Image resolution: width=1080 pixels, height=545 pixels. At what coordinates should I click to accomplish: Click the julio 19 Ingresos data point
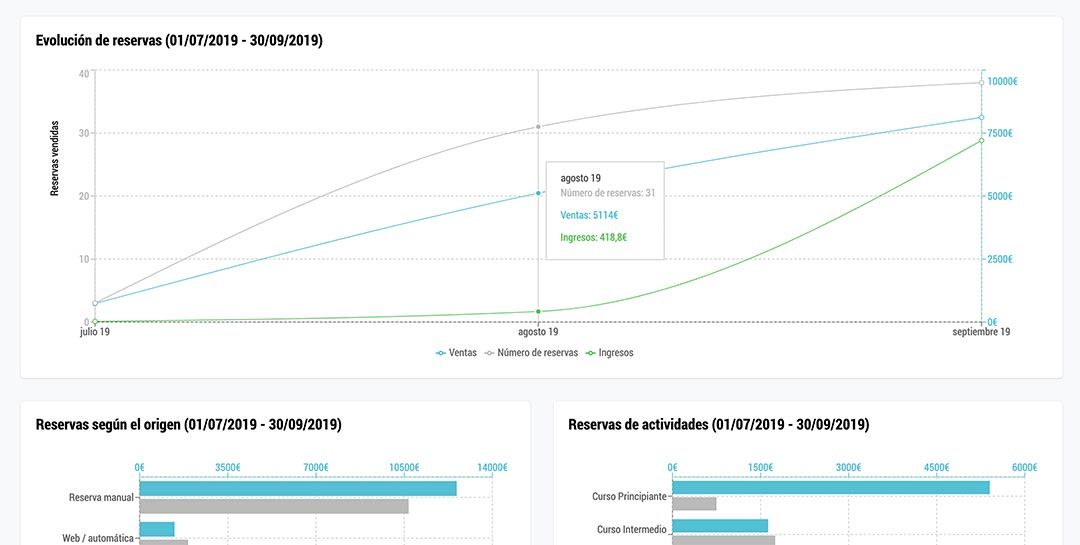click(95, 321)
